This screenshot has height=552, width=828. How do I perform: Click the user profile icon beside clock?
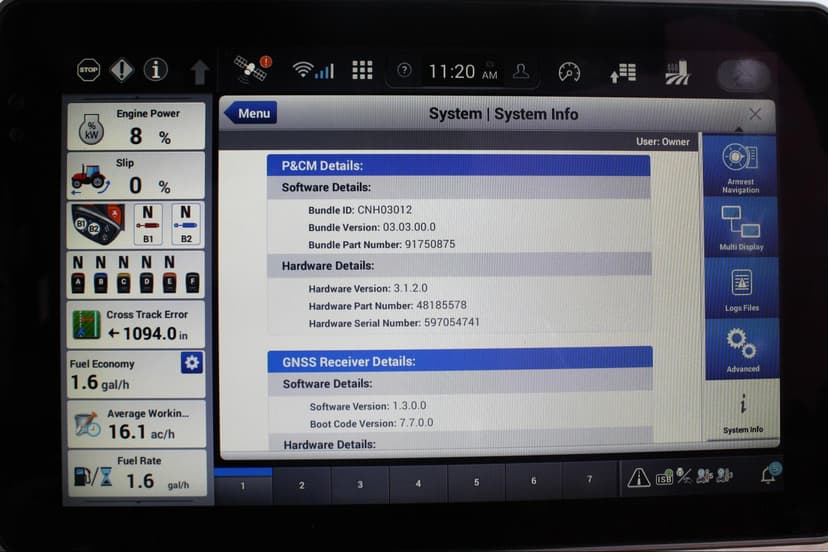tap(520, 71)
